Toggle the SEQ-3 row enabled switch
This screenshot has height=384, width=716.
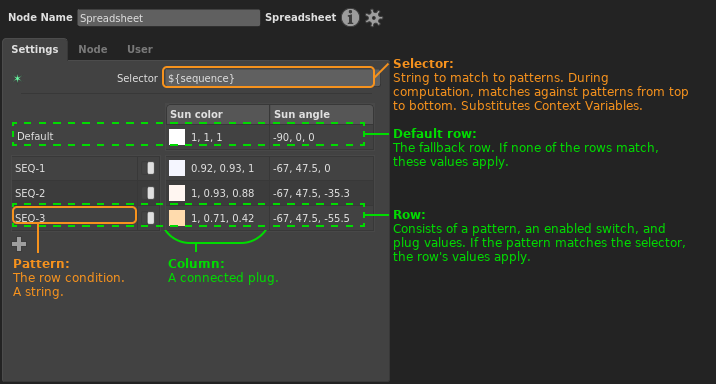coord(150,218)
